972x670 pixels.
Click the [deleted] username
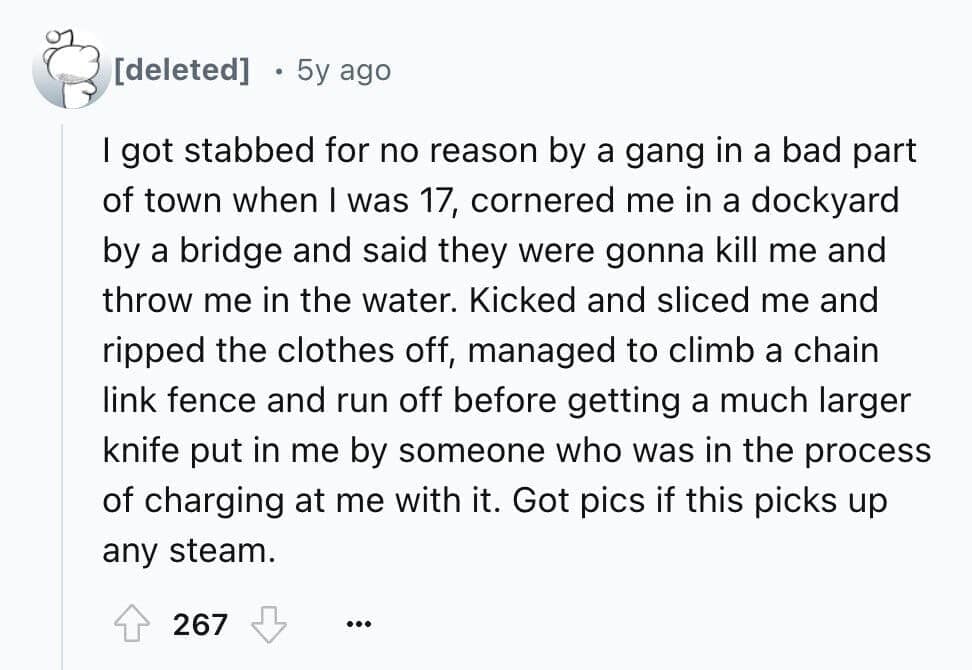(183, 70)
